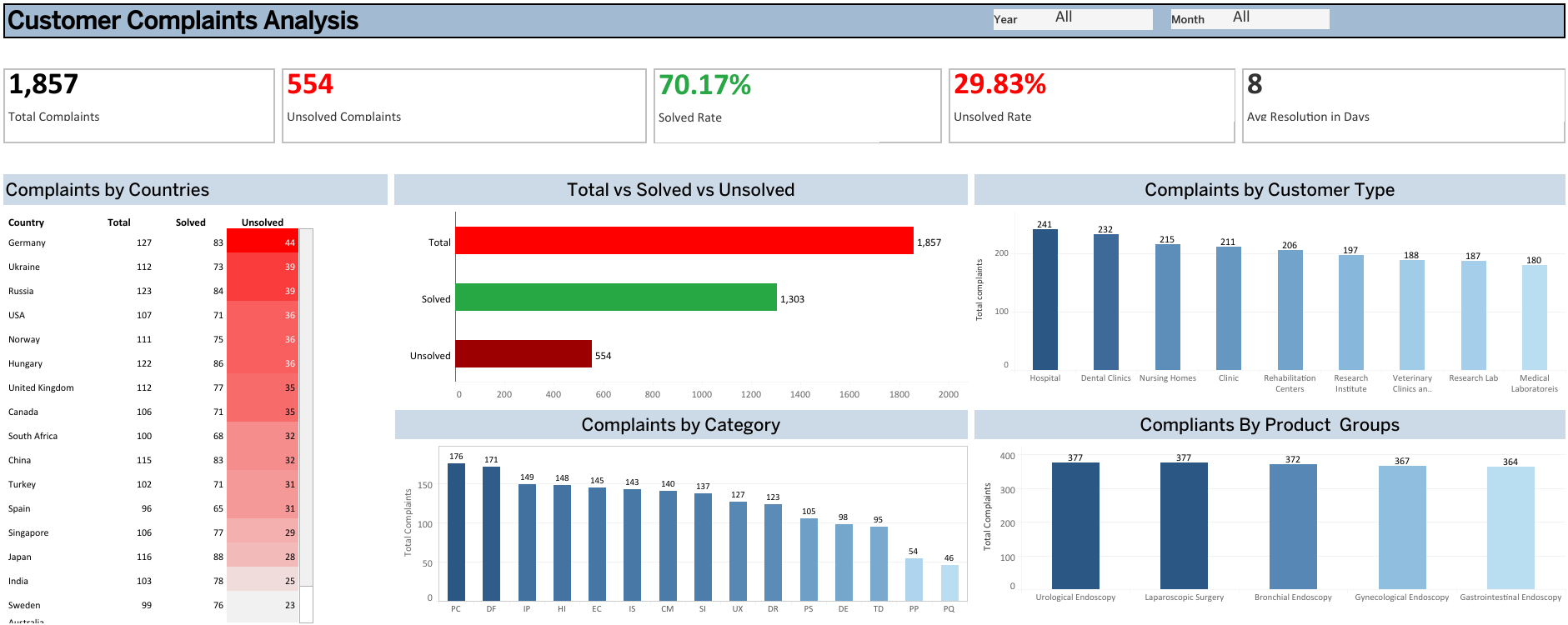
Task: Select the Urological Endoscopy bar
Action: (x=1075, y=526)
